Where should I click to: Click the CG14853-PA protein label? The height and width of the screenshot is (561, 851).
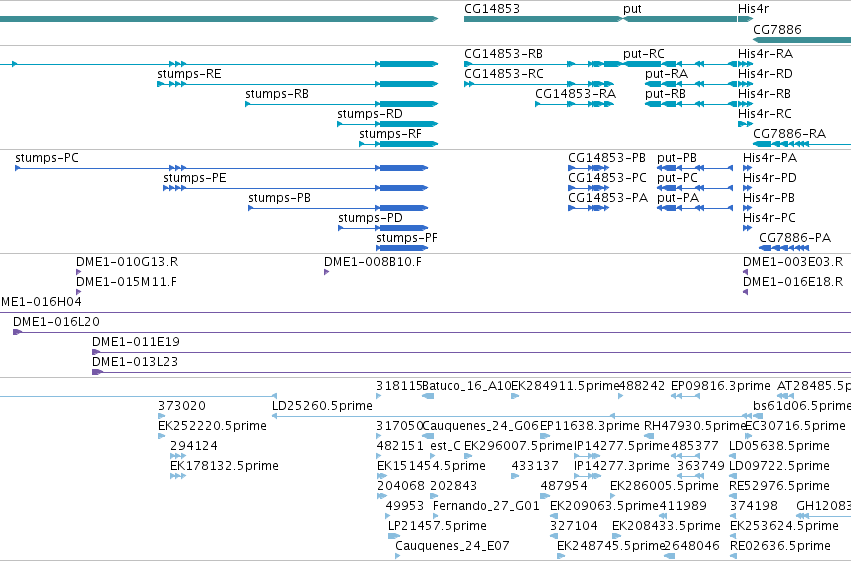[x=608, y=198]
